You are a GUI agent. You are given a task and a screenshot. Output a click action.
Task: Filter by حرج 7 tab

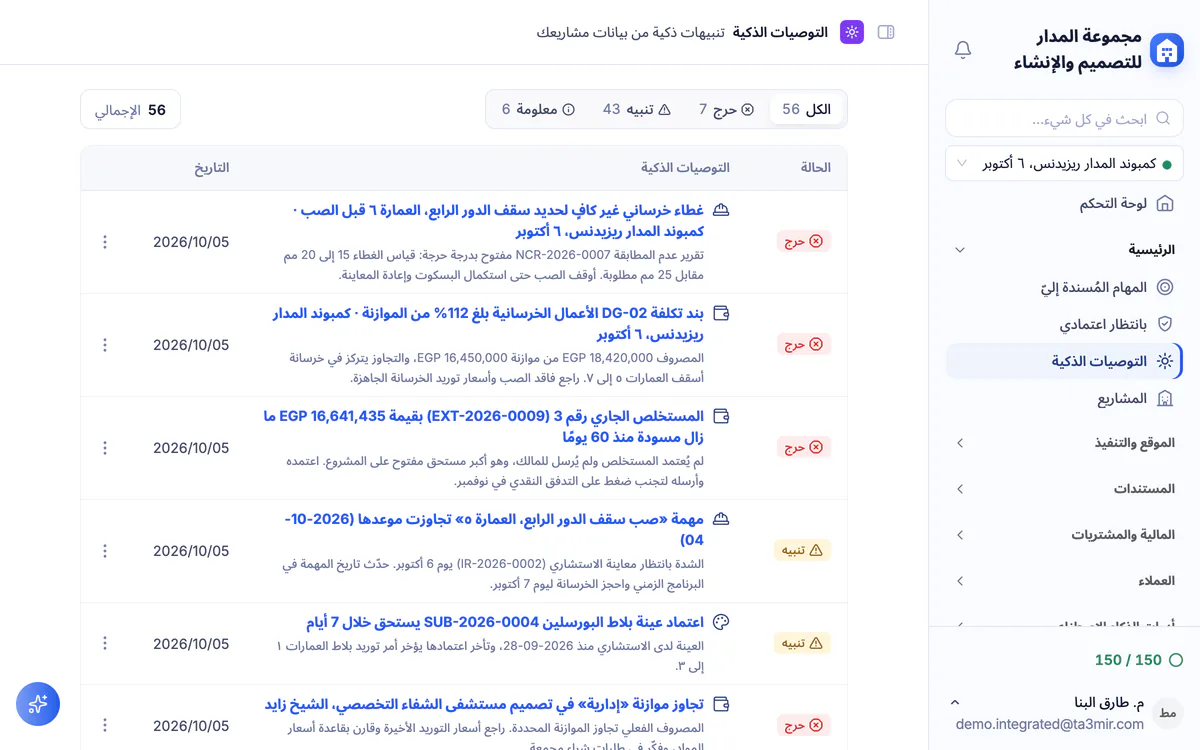click(727, 109)
